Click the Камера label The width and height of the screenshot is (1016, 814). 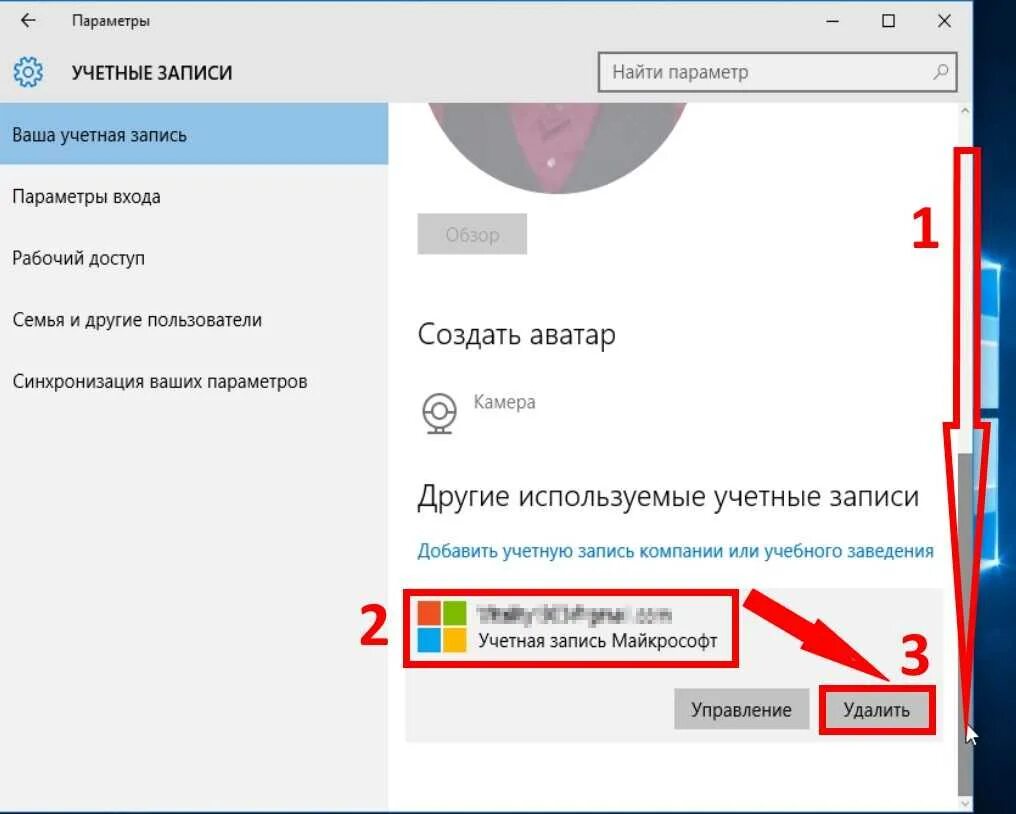504,402
